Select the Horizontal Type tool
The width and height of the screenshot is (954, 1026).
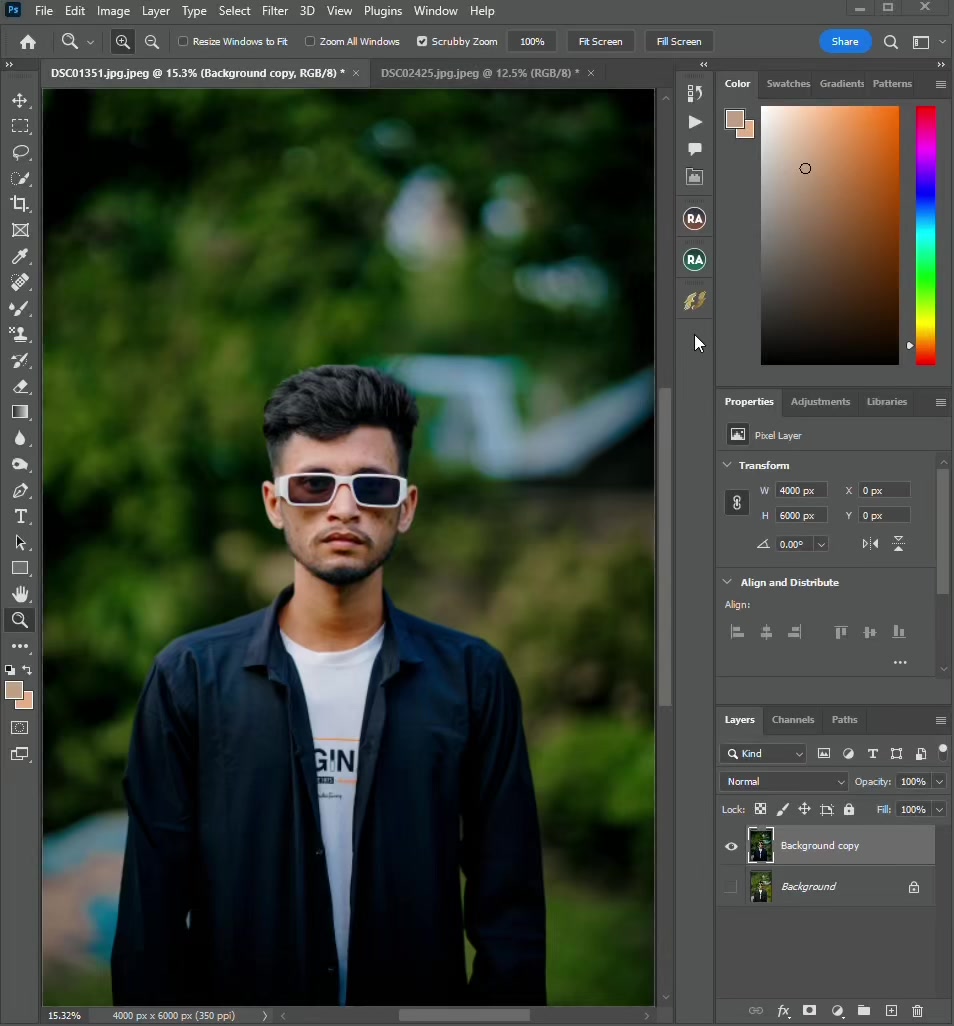(20, 516)
